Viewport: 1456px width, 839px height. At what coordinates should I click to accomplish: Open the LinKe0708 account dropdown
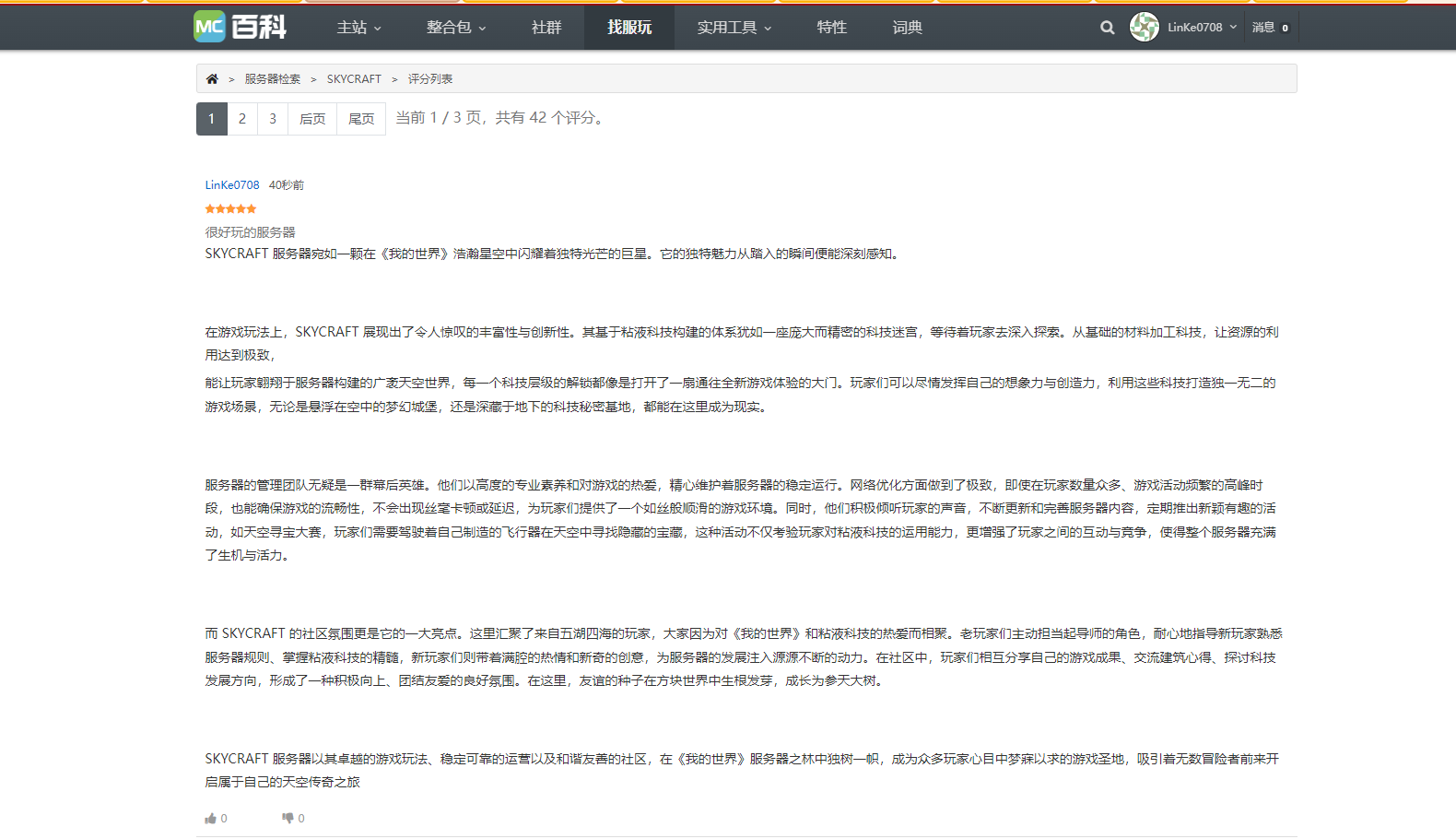pyautogui.click(x=1202, y=28)
